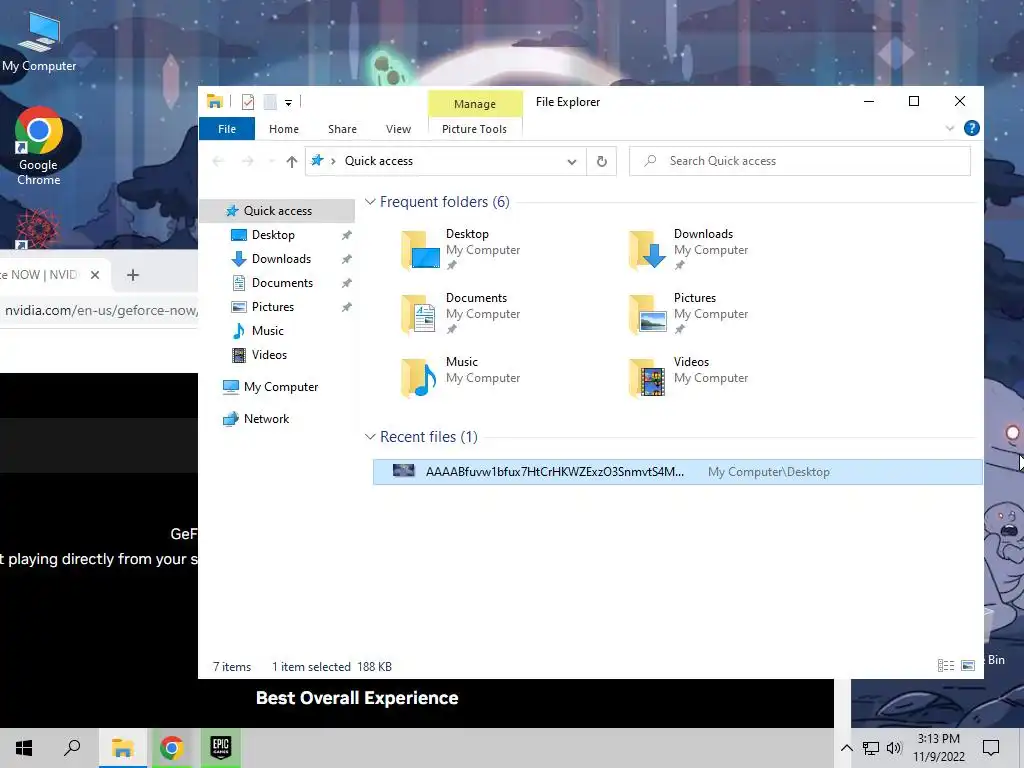
Task: Click the File Explorer title bar folder icon
Action: (214, 101)
